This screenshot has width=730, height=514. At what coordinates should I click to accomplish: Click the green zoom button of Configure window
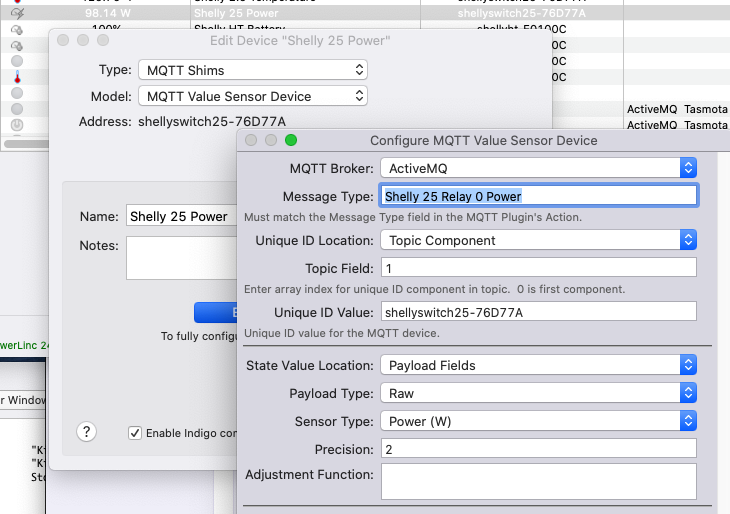291,140
